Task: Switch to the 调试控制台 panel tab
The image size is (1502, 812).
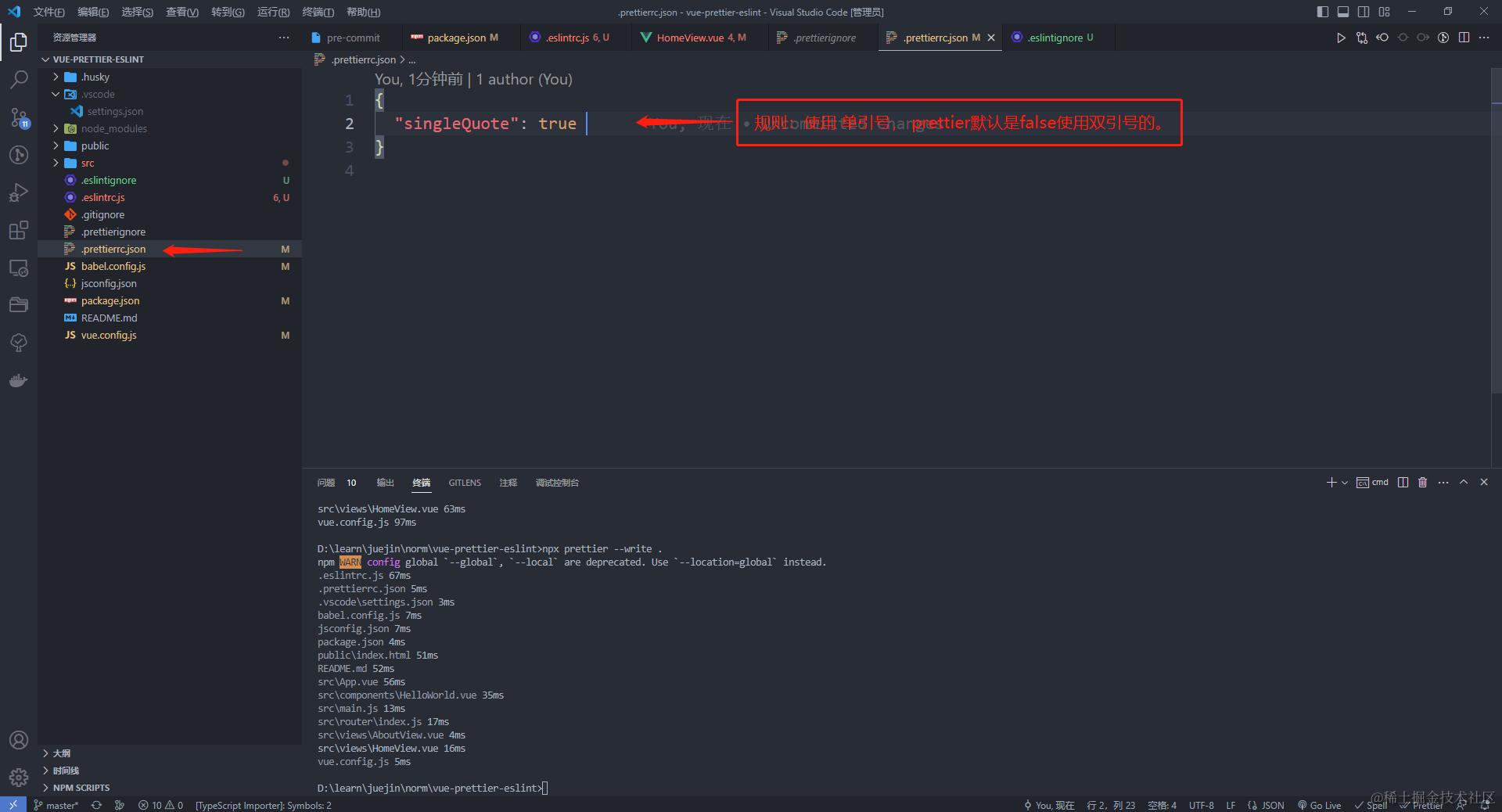Action: point(557,483)
